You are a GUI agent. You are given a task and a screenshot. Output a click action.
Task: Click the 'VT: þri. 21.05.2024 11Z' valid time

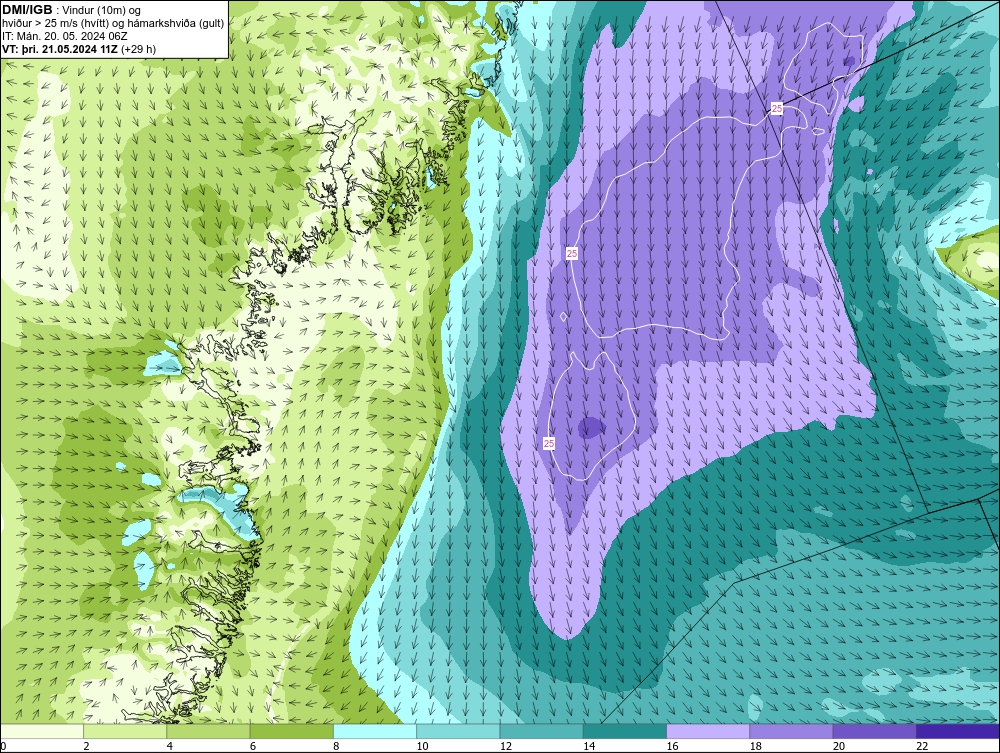tap(60, 49)
